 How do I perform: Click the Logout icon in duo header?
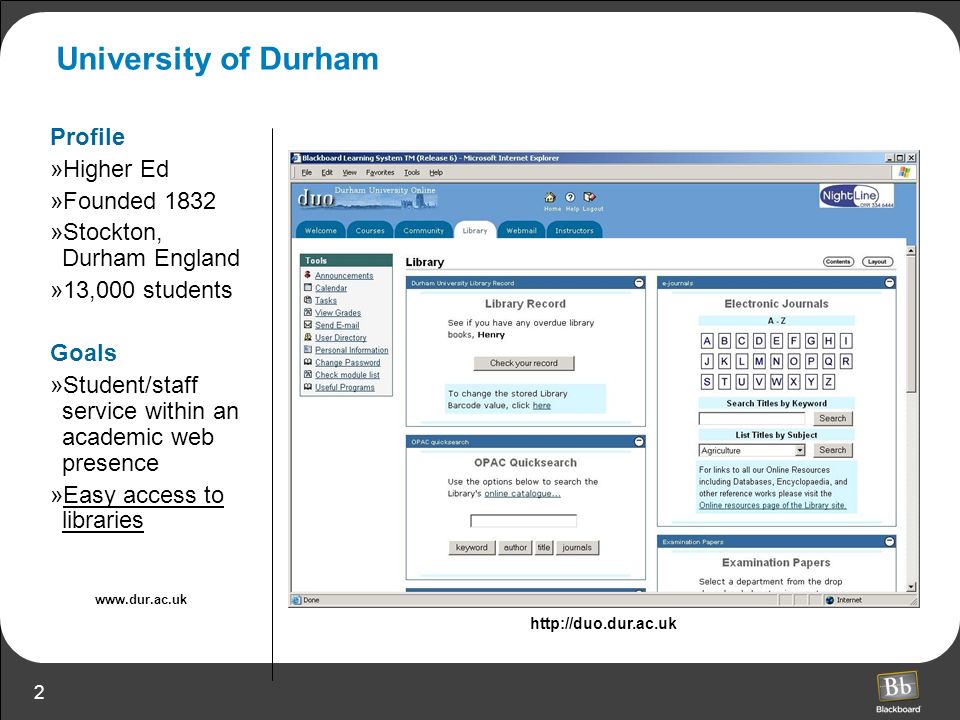point(590,197)
